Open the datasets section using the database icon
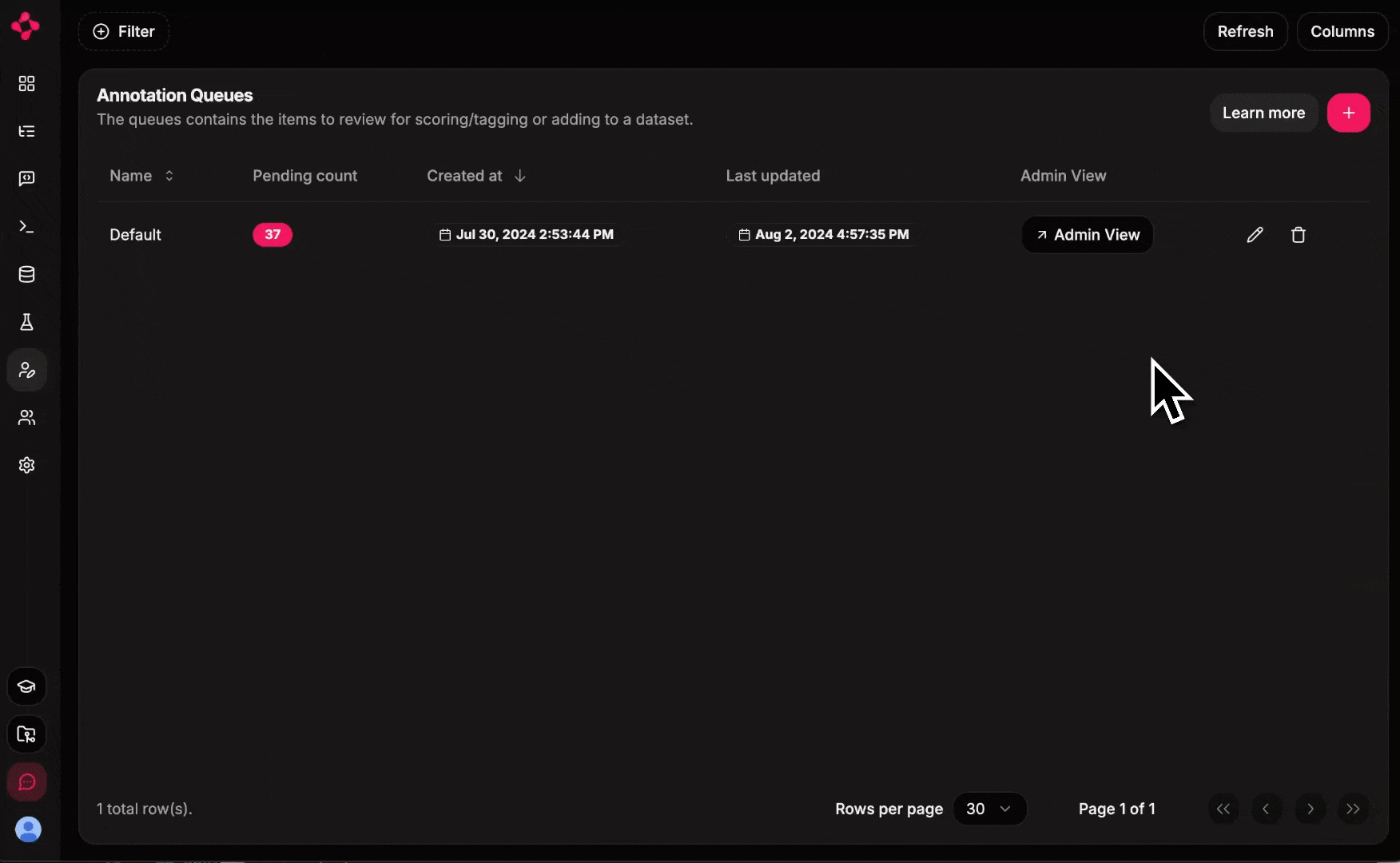The image size is (1400, 863). (26, 274)
